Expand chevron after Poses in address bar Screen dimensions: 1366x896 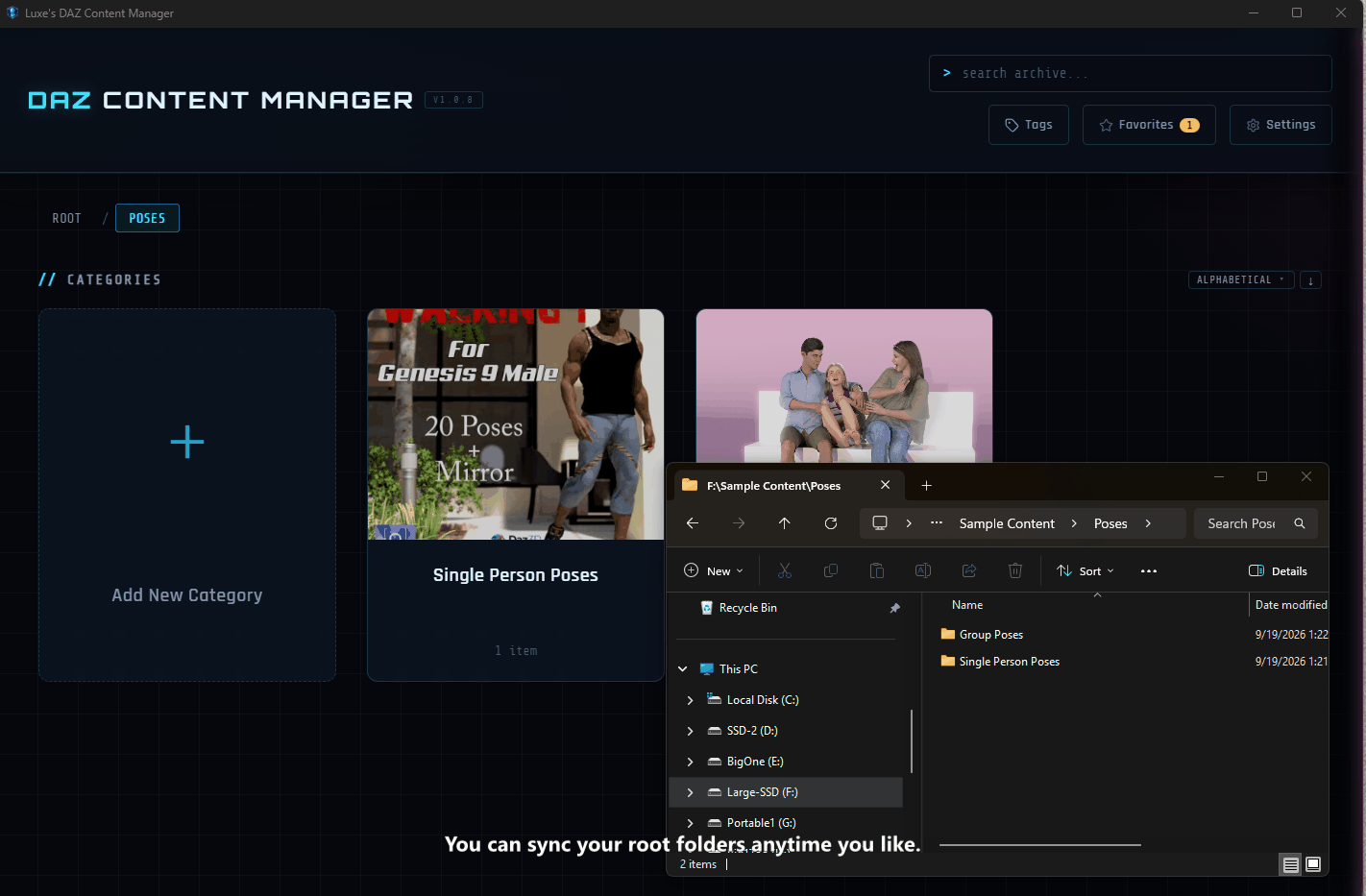point(1148,523)
